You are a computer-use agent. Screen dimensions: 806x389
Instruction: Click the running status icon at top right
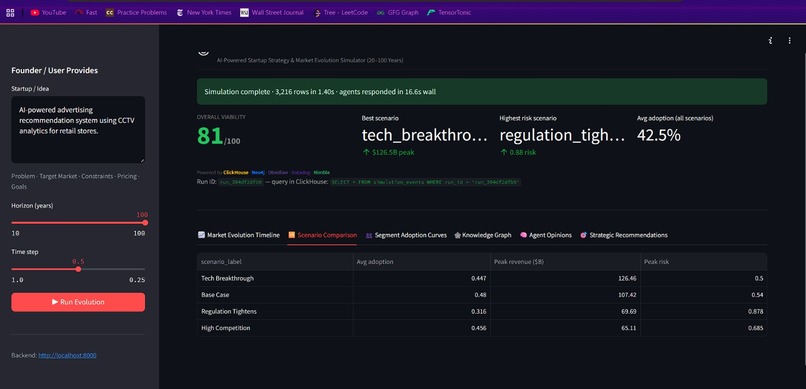pyautogui.click(x=770, y=40)
